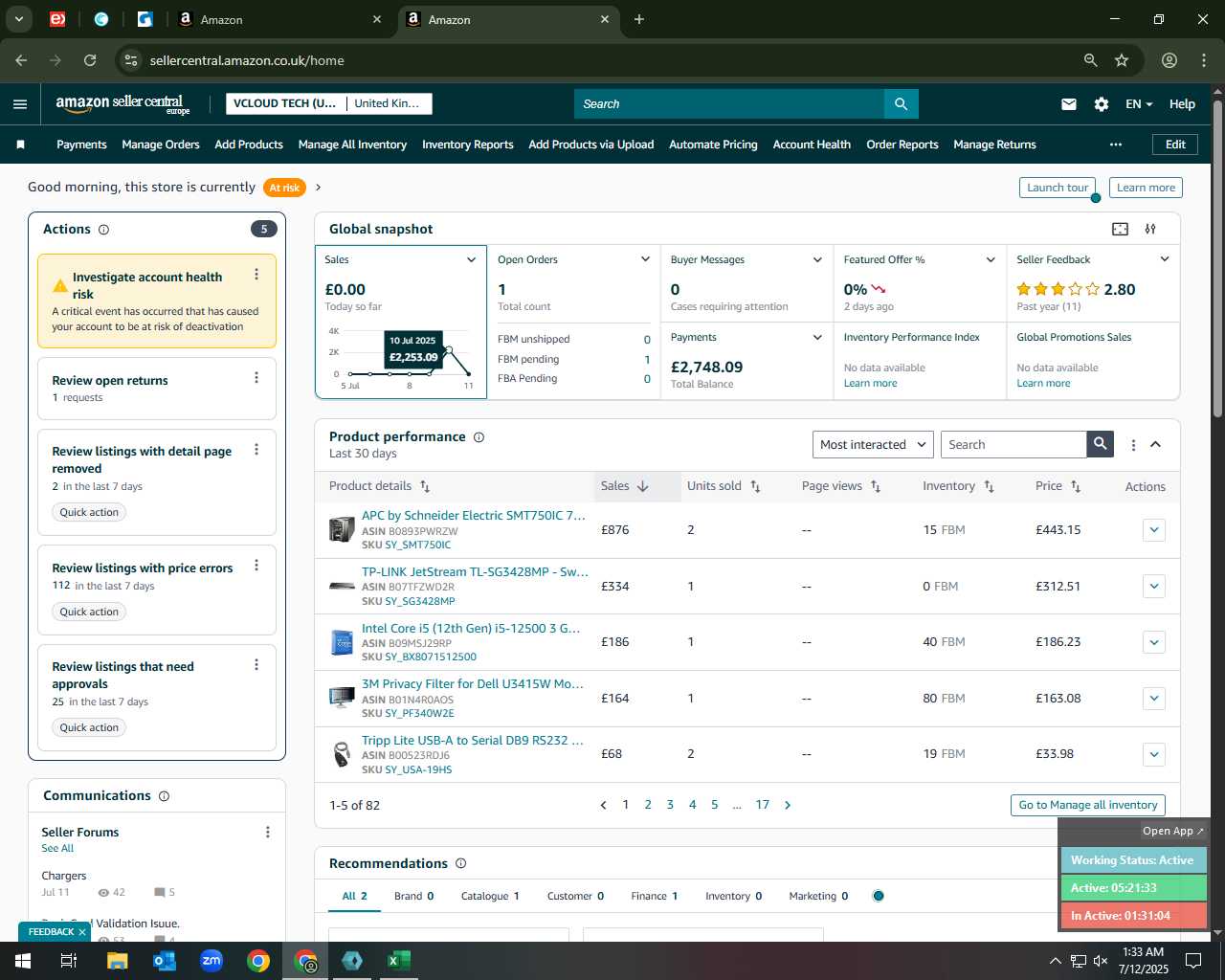Image resolution: width=1225 pixels, height=980 pixels.
Task: Open Seller Forums three-dot menu
Action: click(268, 833)
